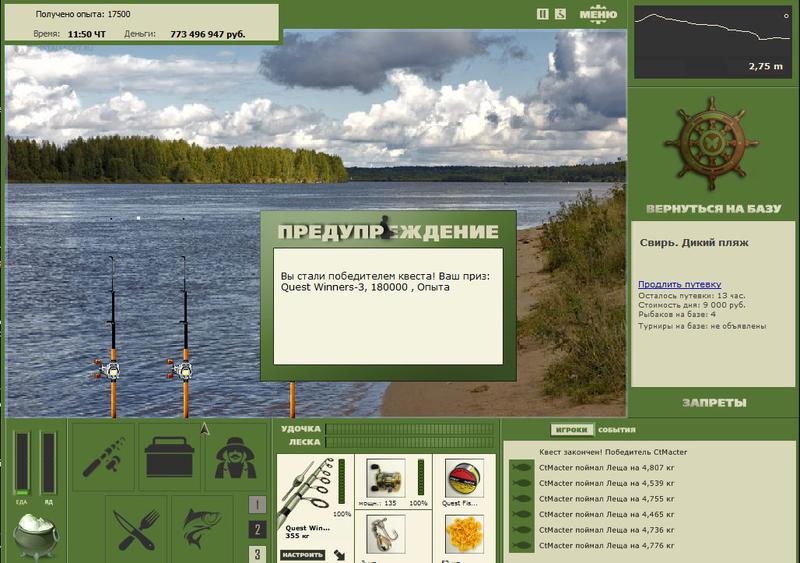Open the fish catch icon
800x563 pixels.
pyautogui.click(x=202, y=529)
